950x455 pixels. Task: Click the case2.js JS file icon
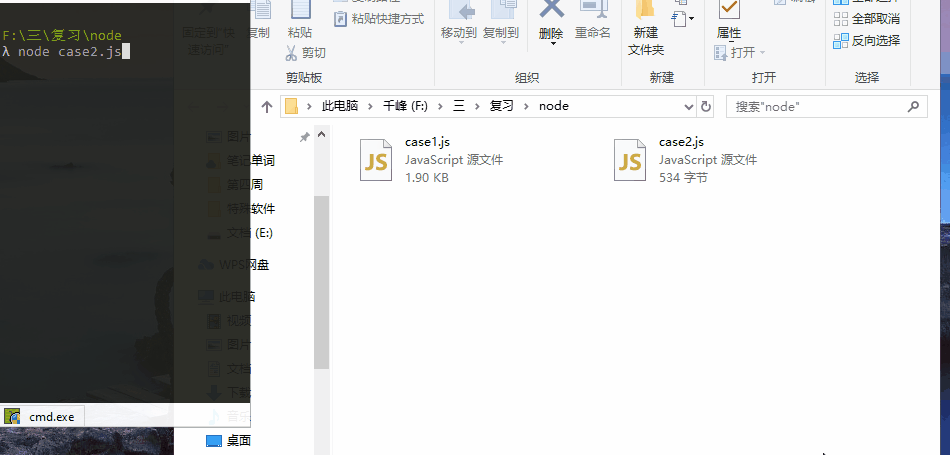click(x=630, y=160)
